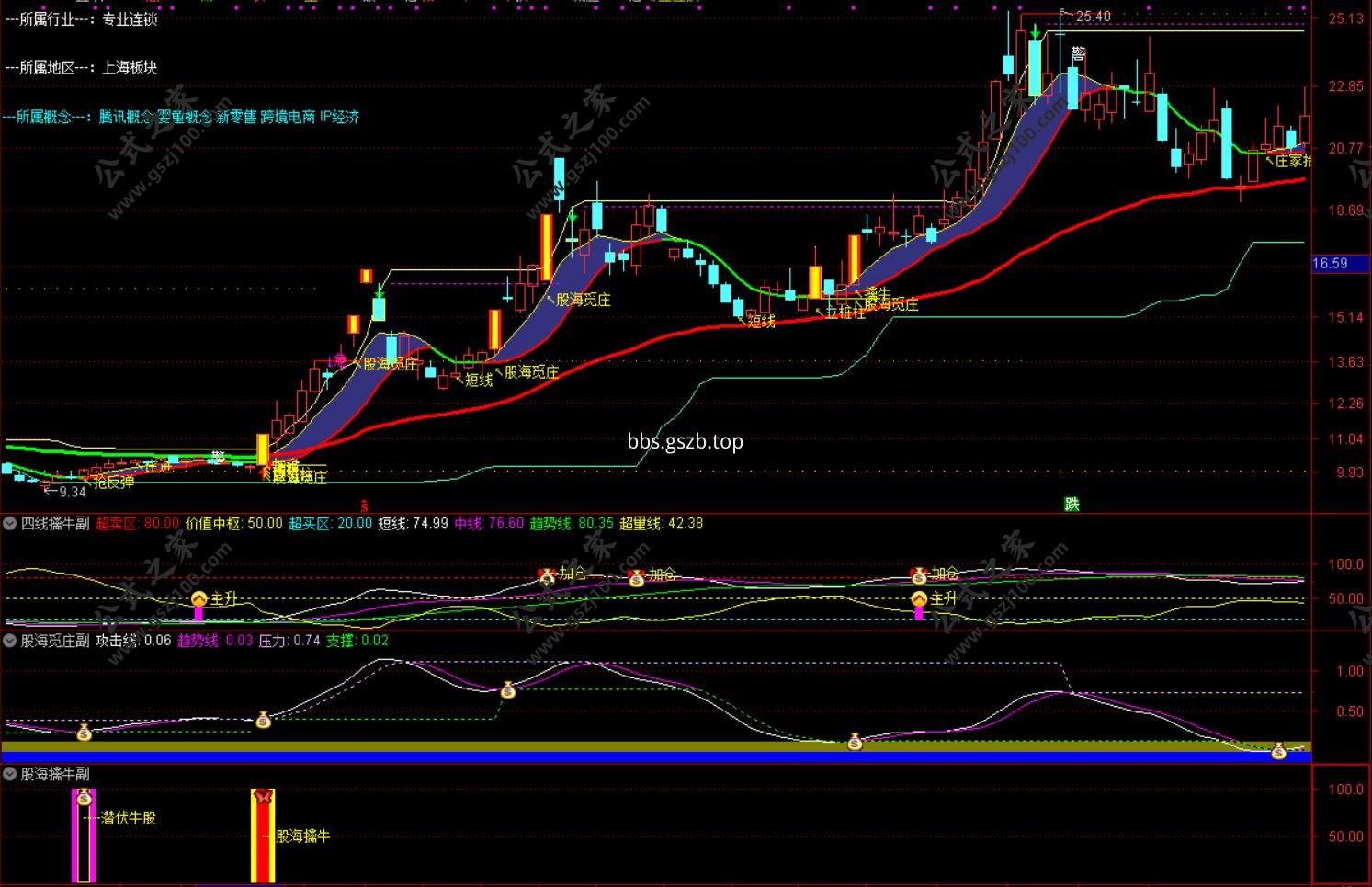
Task: Collapse the 股海擒牛副 indicator panel arrow
Action: pos(10,775)
